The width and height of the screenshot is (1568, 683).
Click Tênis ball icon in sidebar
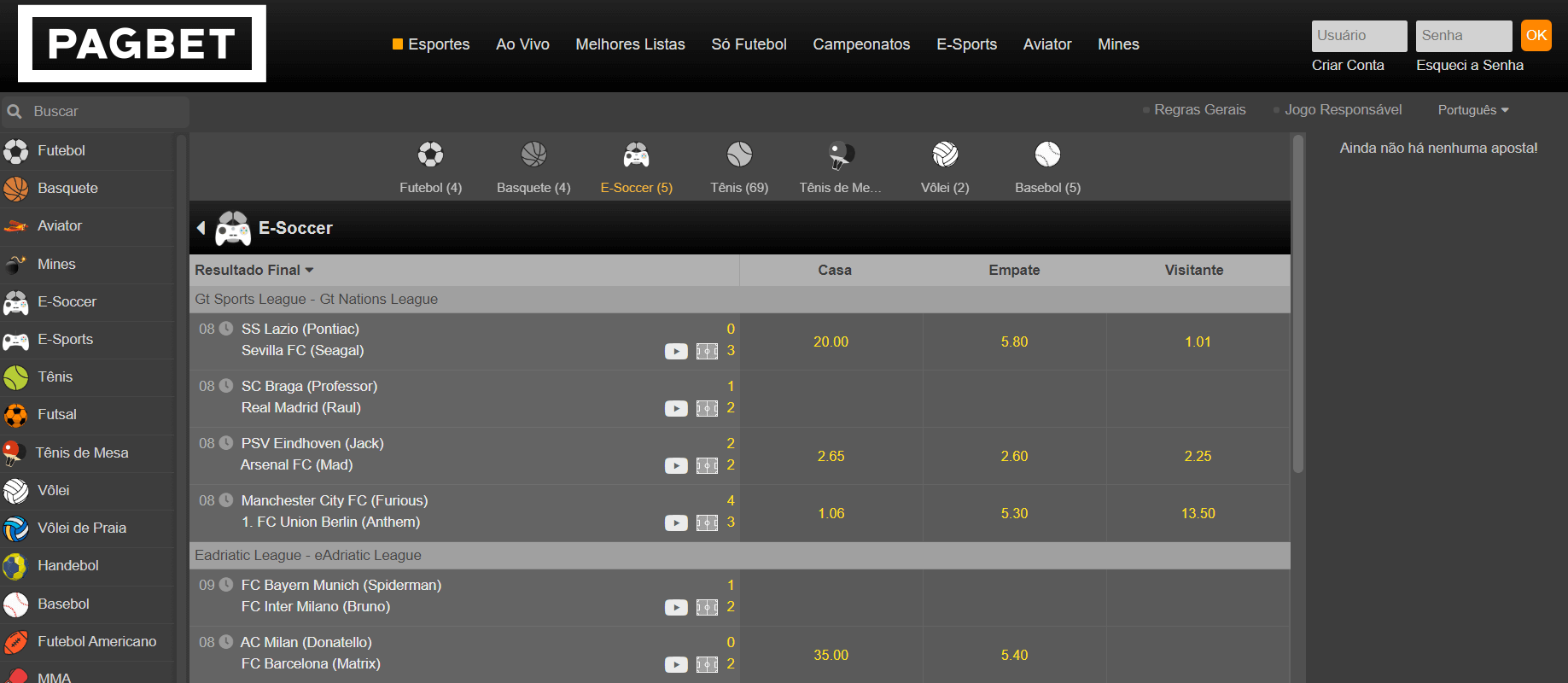tap(15, 377)
